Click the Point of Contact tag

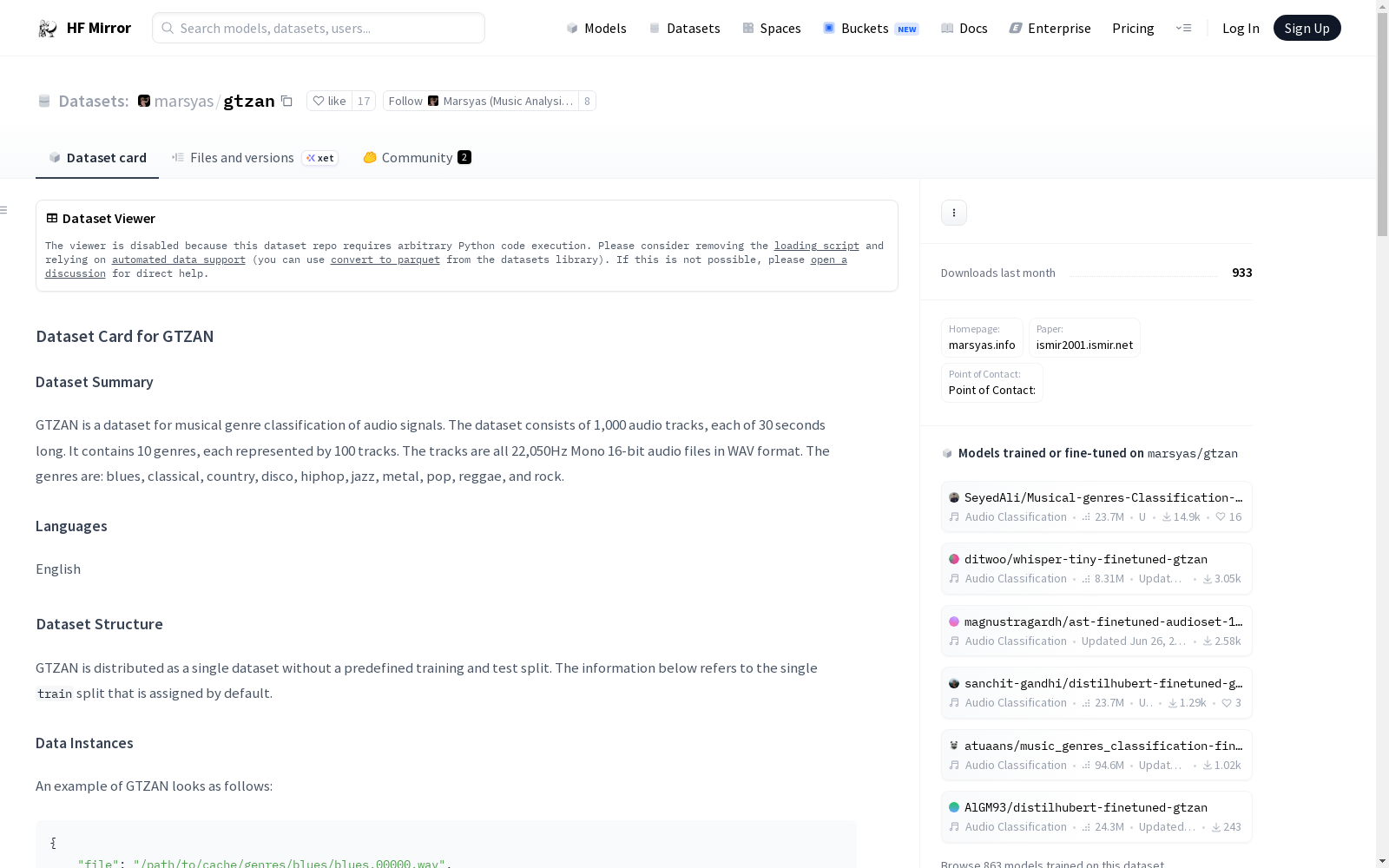992,383
